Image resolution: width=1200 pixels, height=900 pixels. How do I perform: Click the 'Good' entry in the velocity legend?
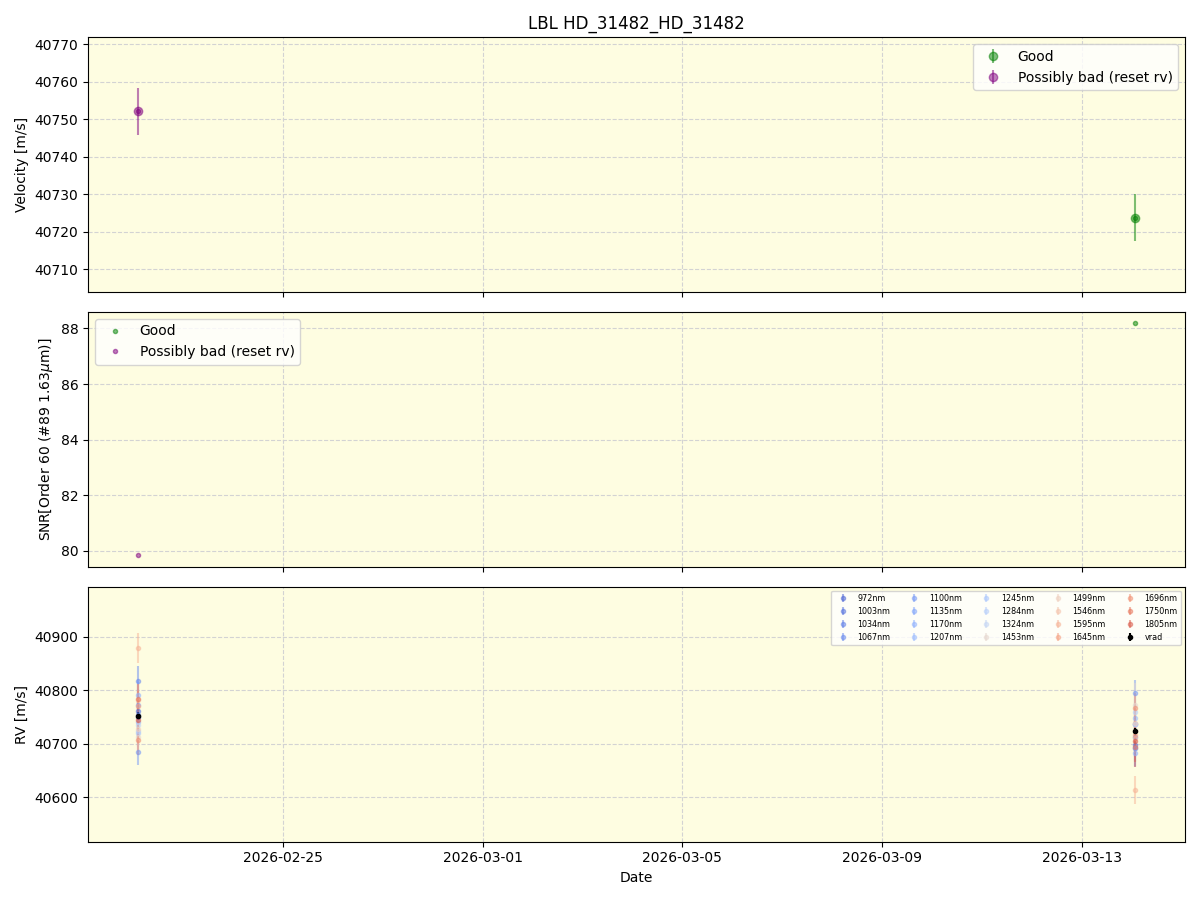coord(1035,56)
